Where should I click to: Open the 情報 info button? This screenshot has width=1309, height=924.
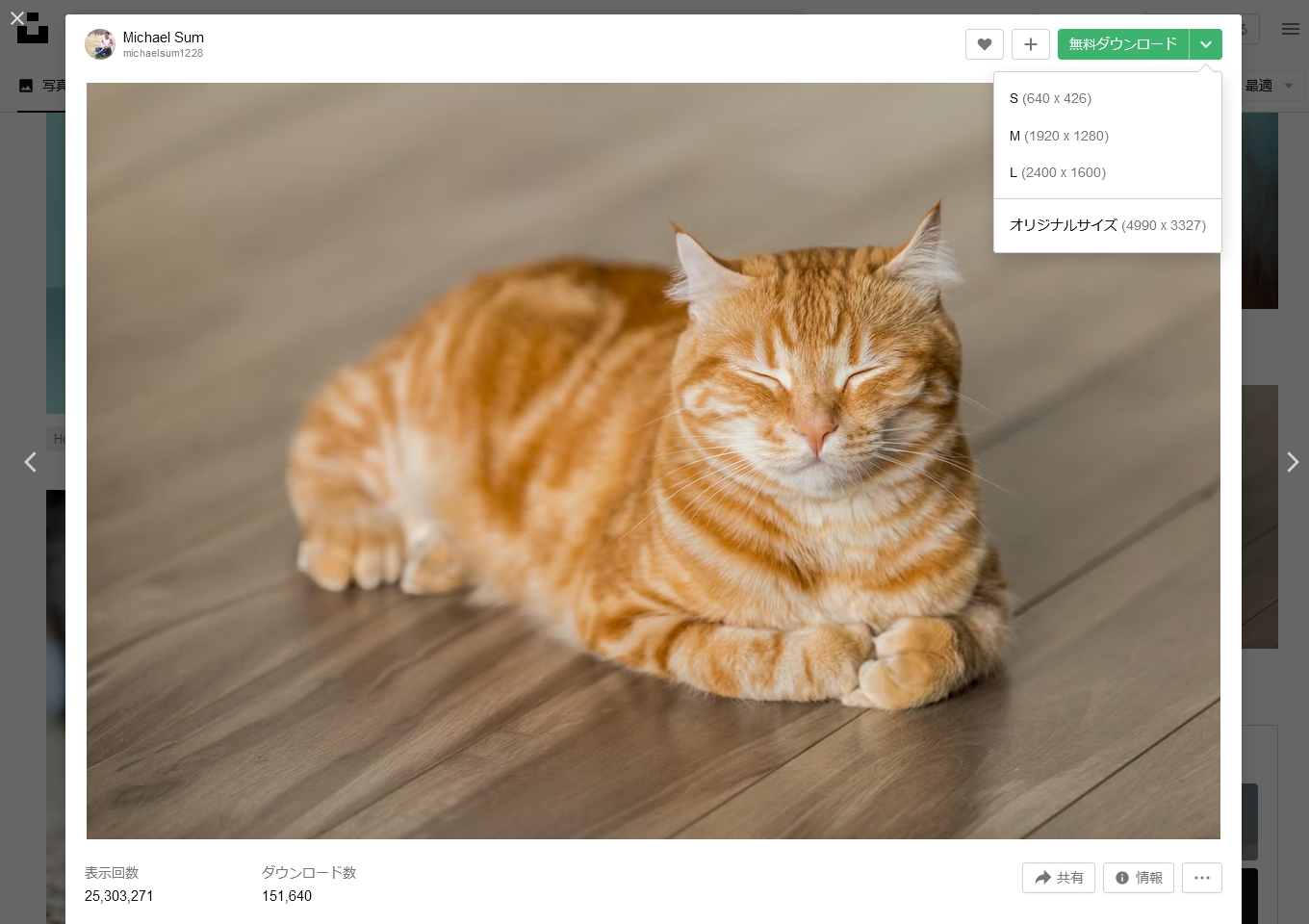(1139, 878)
